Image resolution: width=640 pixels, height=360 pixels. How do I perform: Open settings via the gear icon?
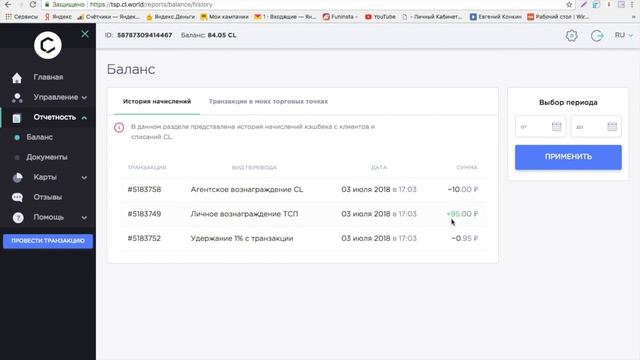click(x=571, y=36)
